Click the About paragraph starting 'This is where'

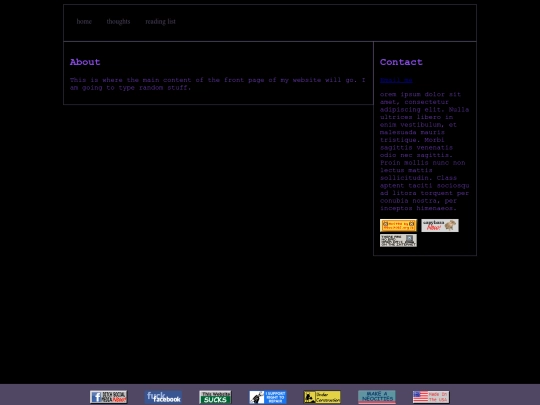click(x=218, y=84)
